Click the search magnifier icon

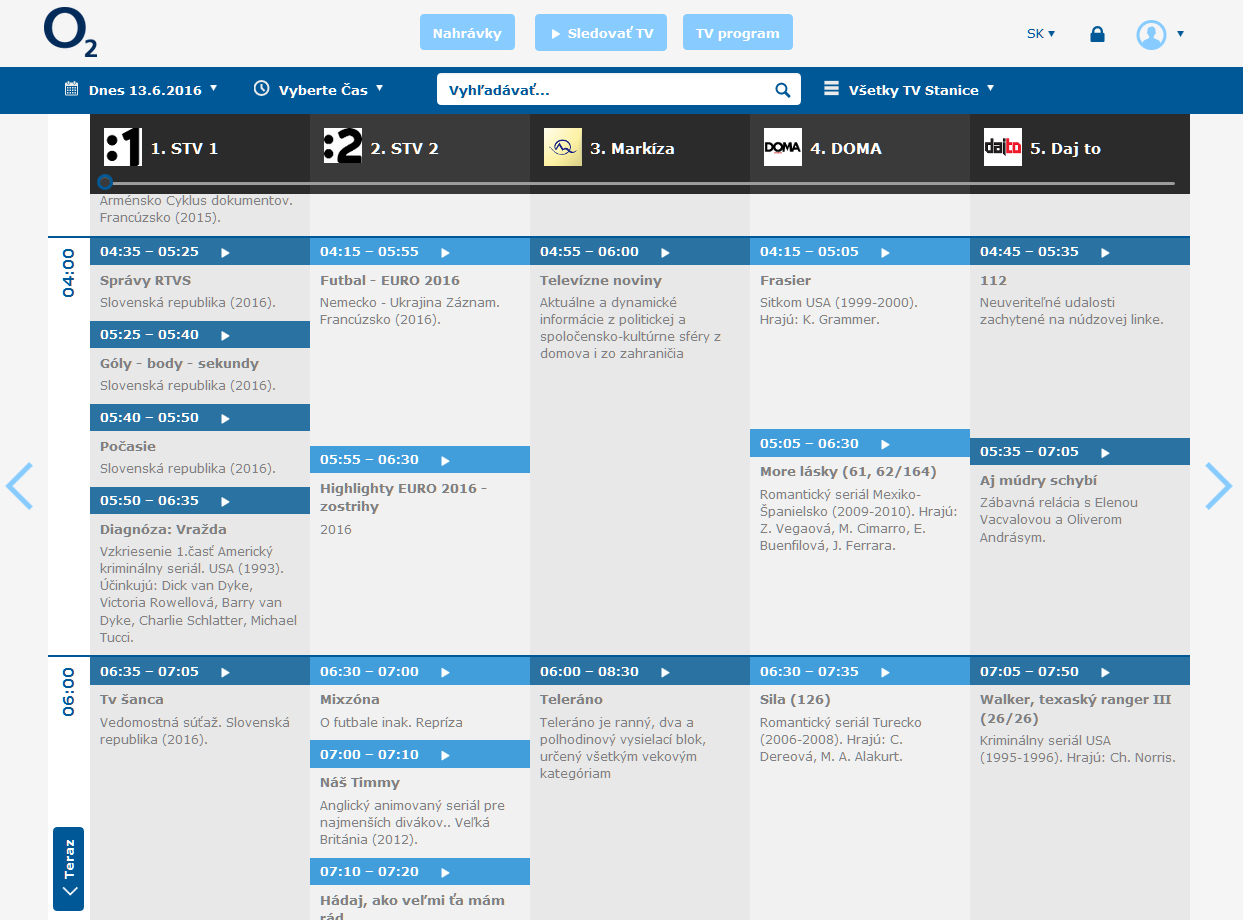tap(782, 90)
